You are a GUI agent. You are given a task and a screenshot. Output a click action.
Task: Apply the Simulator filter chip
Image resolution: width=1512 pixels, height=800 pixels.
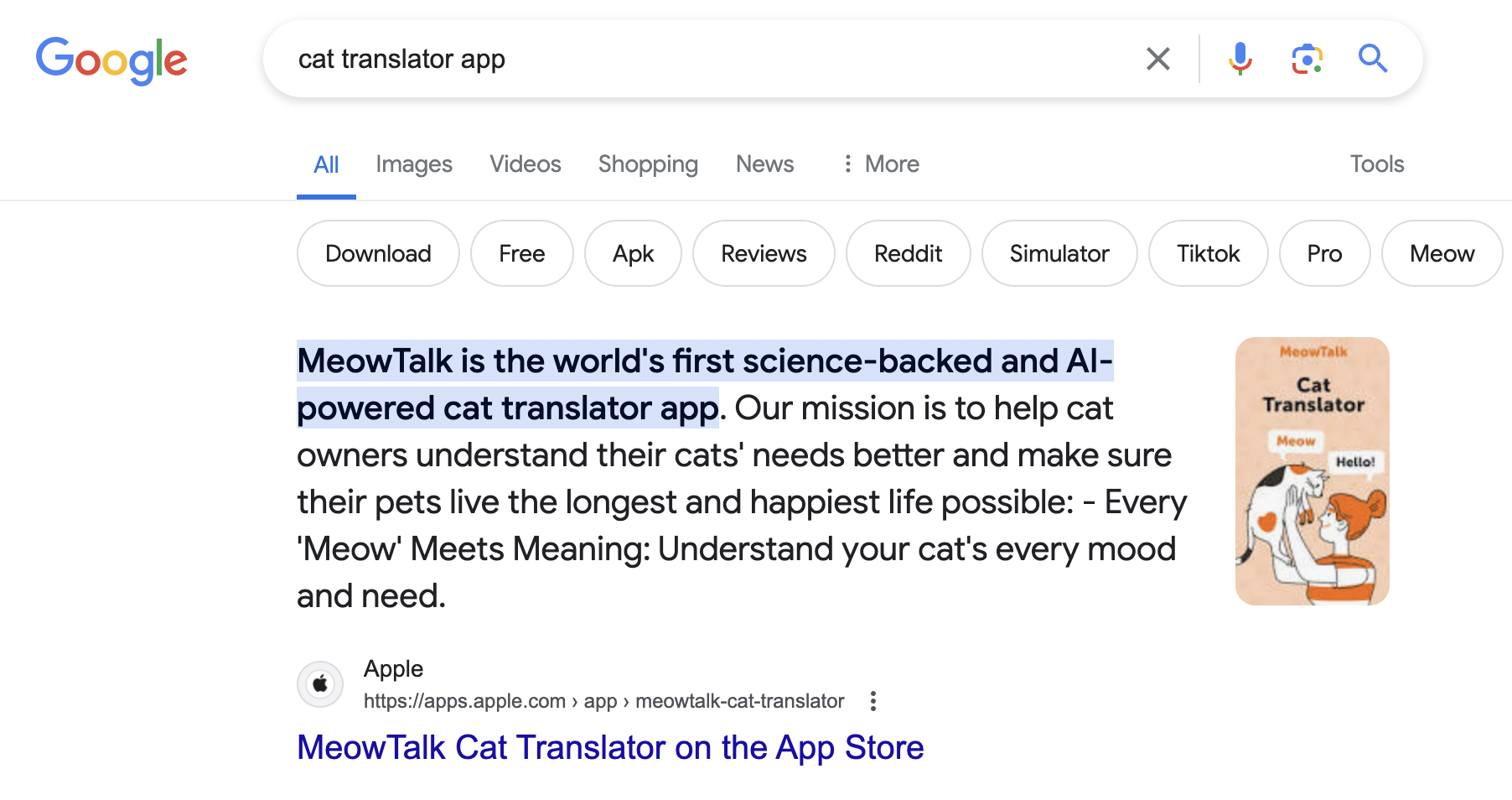(1059, 253)
